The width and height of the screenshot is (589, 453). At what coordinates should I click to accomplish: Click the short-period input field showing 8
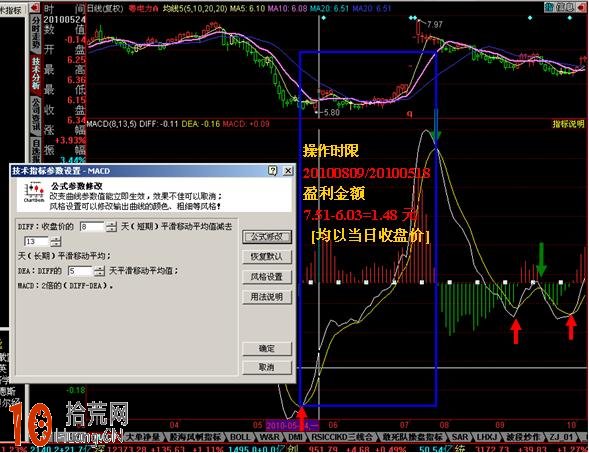(x=92, y=226)
